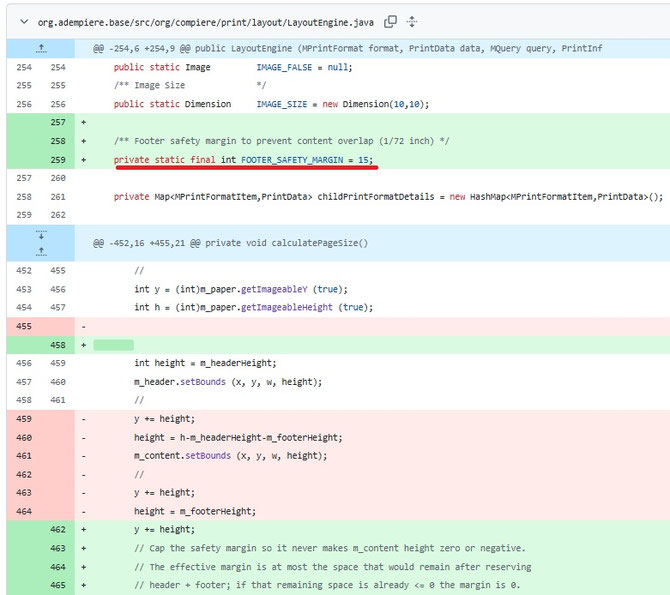Expand all lines in LayoutEngine.java
The height and width of the screenshot is (595, 670).
click(412, 21)
